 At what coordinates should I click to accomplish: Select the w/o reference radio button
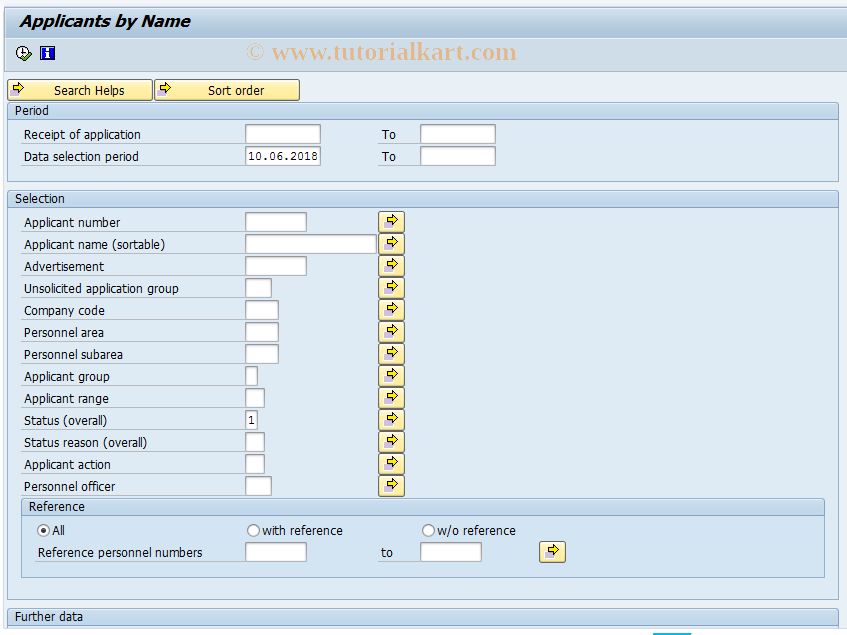click(x=428, y=530)
